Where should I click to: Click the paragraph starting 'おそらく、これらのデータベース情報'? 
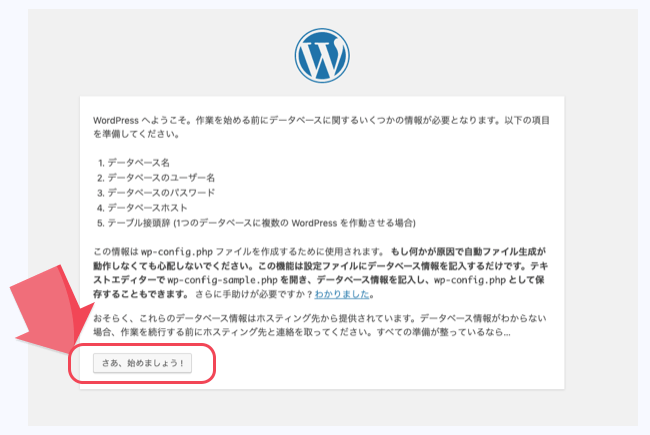(x=320, y=325)
